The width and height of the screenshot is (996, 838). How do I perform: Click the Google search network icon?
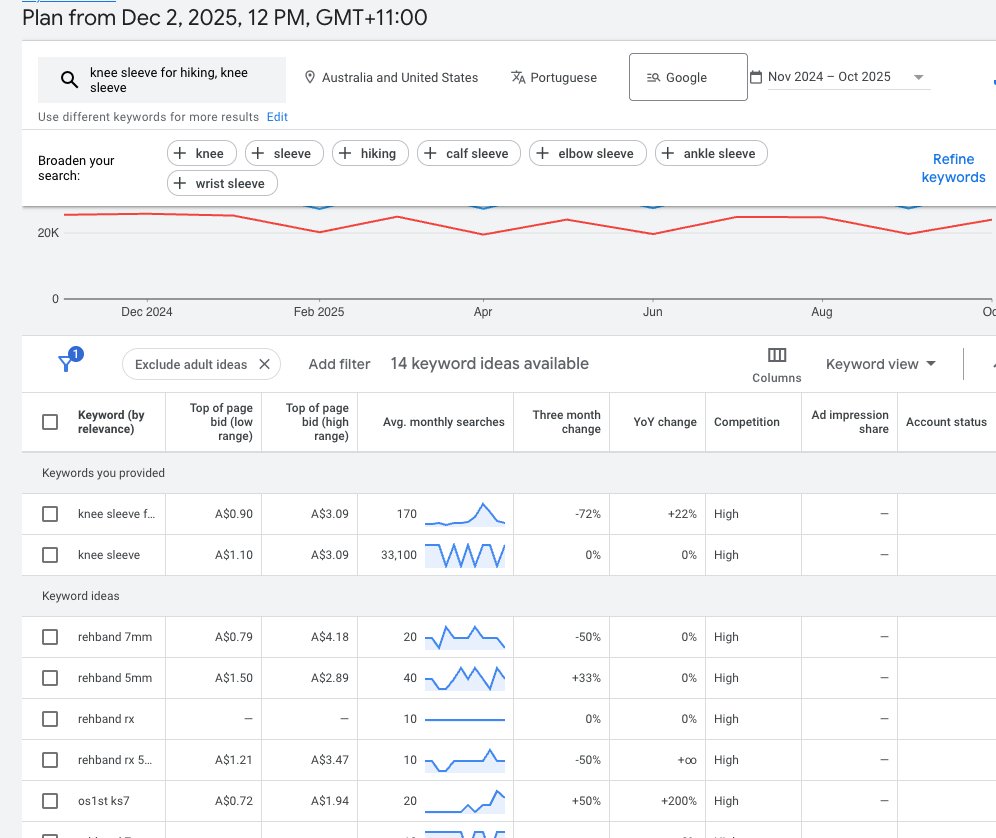(x=653, y=78)
